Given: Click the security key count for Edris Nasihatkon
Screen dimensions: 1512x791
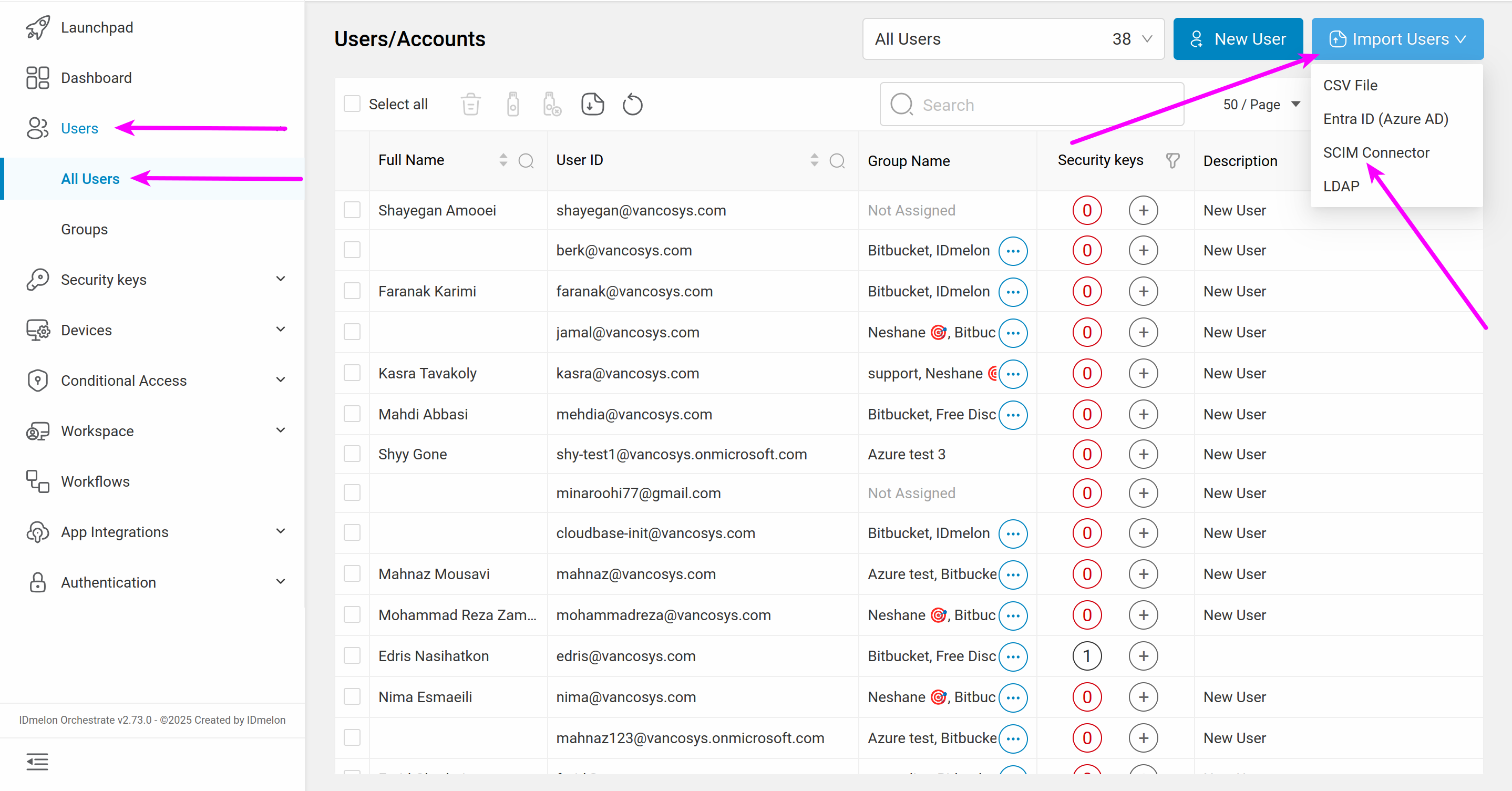Looking at the screenshot, I should tap(1087, 656).
